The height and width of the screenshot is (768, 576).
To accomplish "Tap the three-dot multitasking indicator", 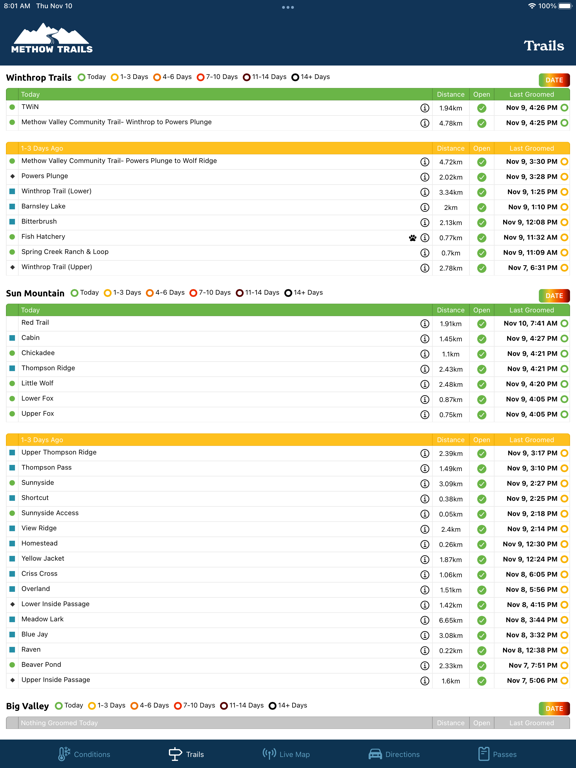I will 288,7.
